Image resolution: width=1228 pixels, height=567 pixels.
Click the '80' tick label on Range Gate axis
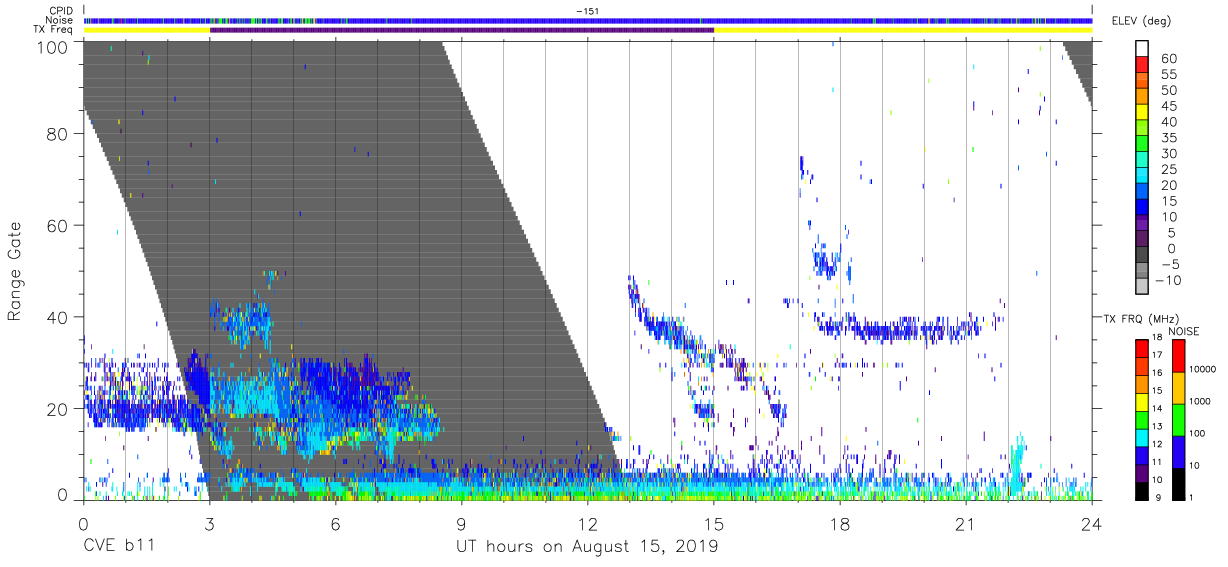57,133
